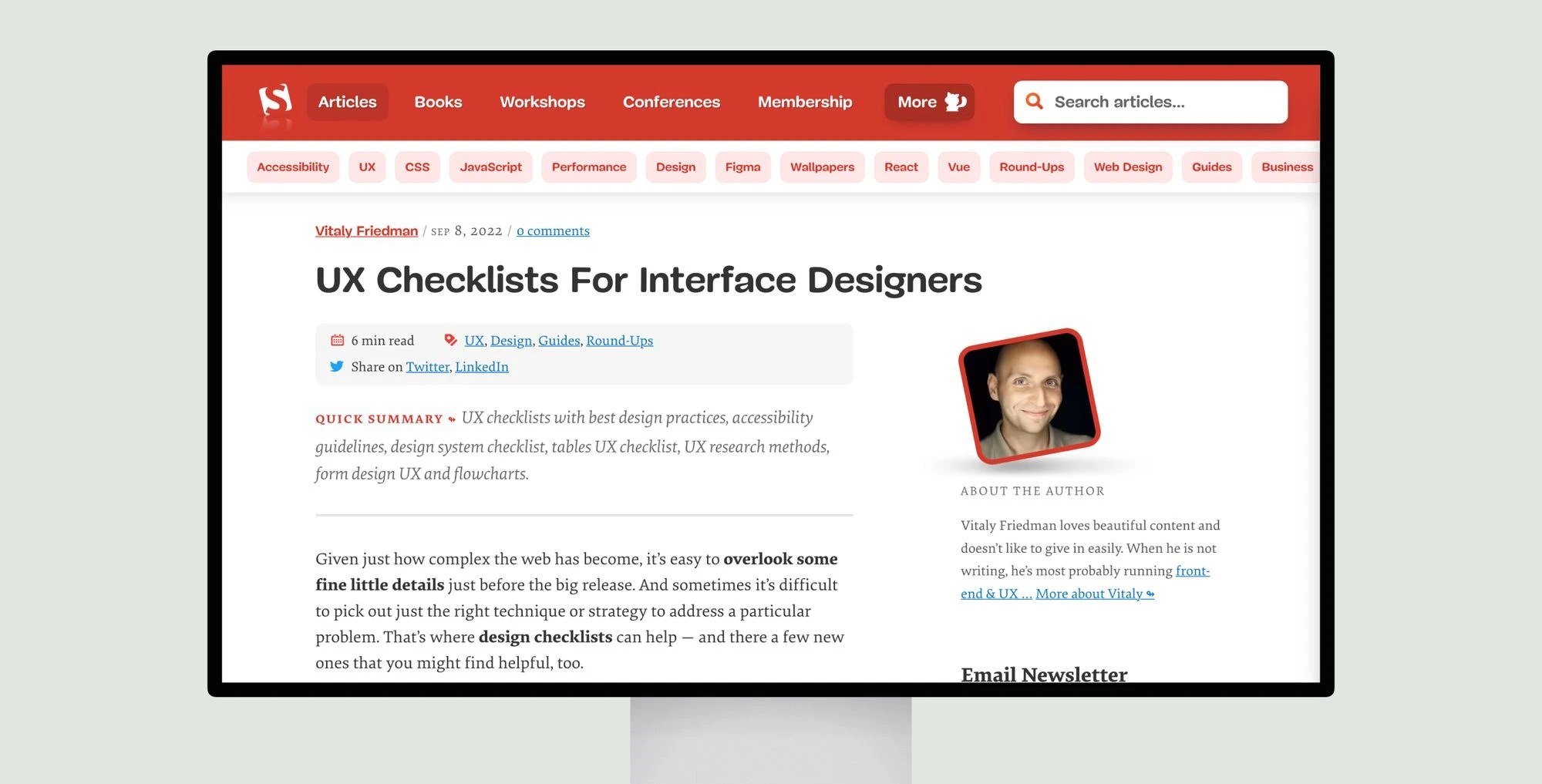The height and width of the screenshot is (784, 1542).
Task: Click the cat icon on the More button
Action: point(956,101)
